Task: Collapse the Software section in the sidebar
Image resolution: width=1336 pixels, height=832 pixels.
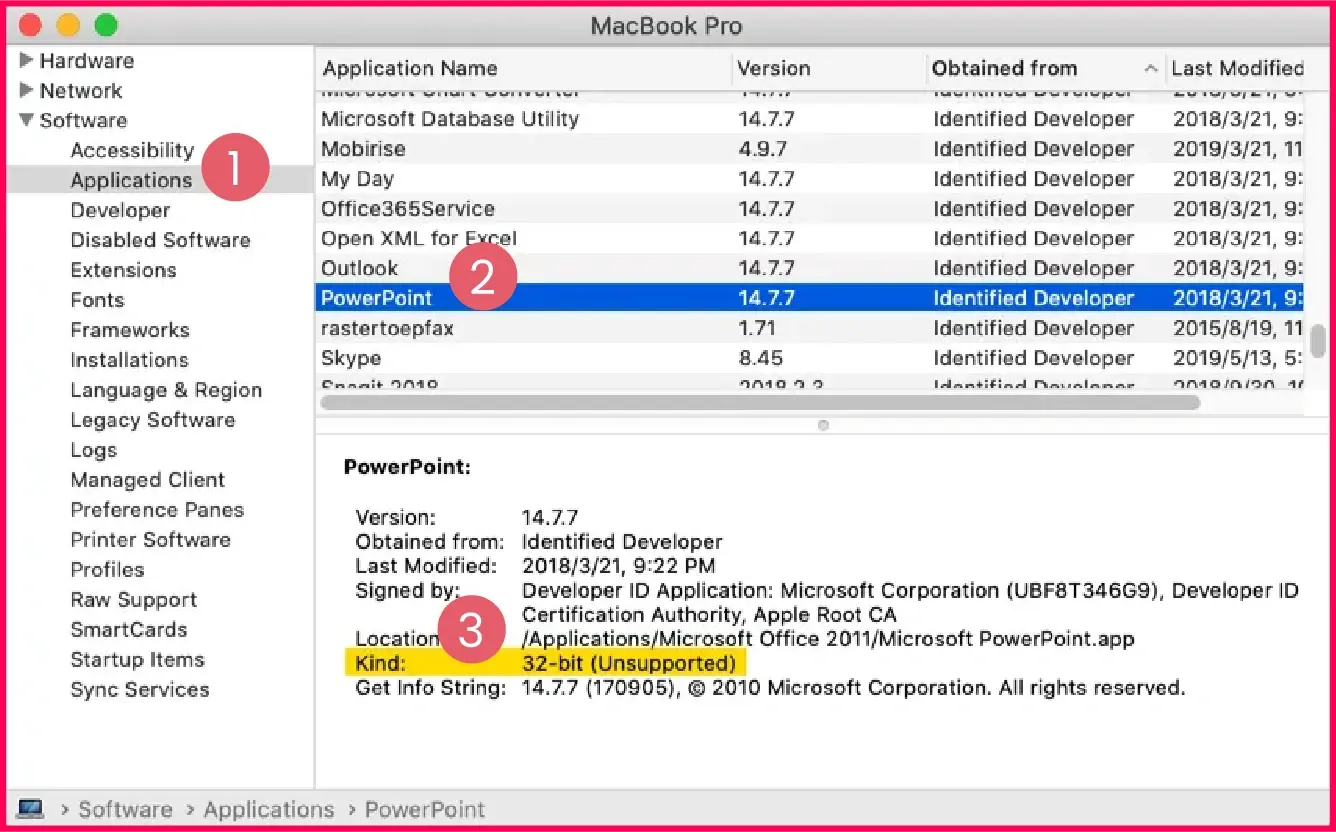Action: click(x=25, y=120)
